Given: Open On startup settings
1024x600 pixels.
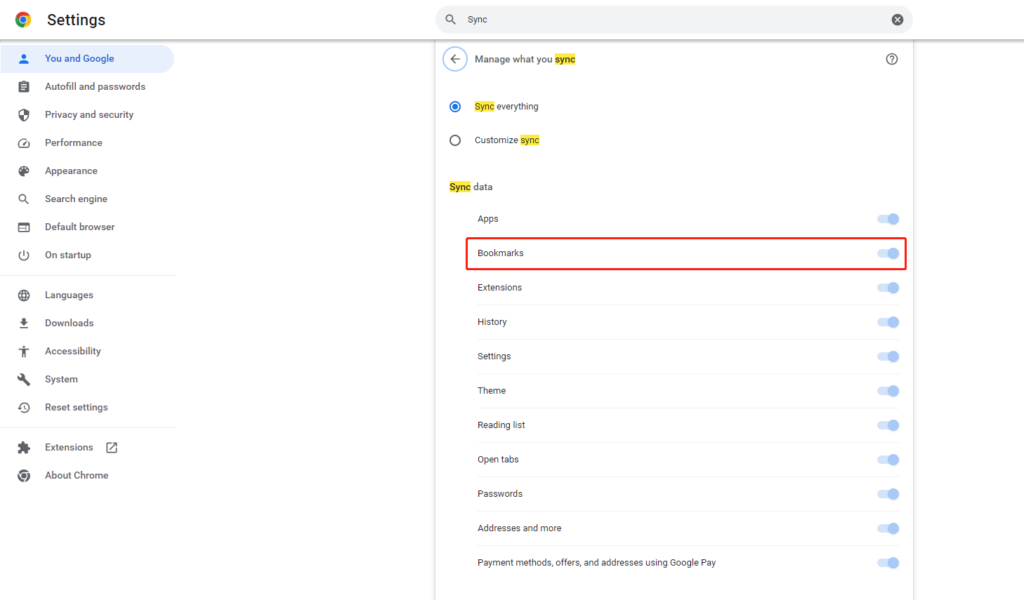Looking at the screenshot, I should [88, 255].
